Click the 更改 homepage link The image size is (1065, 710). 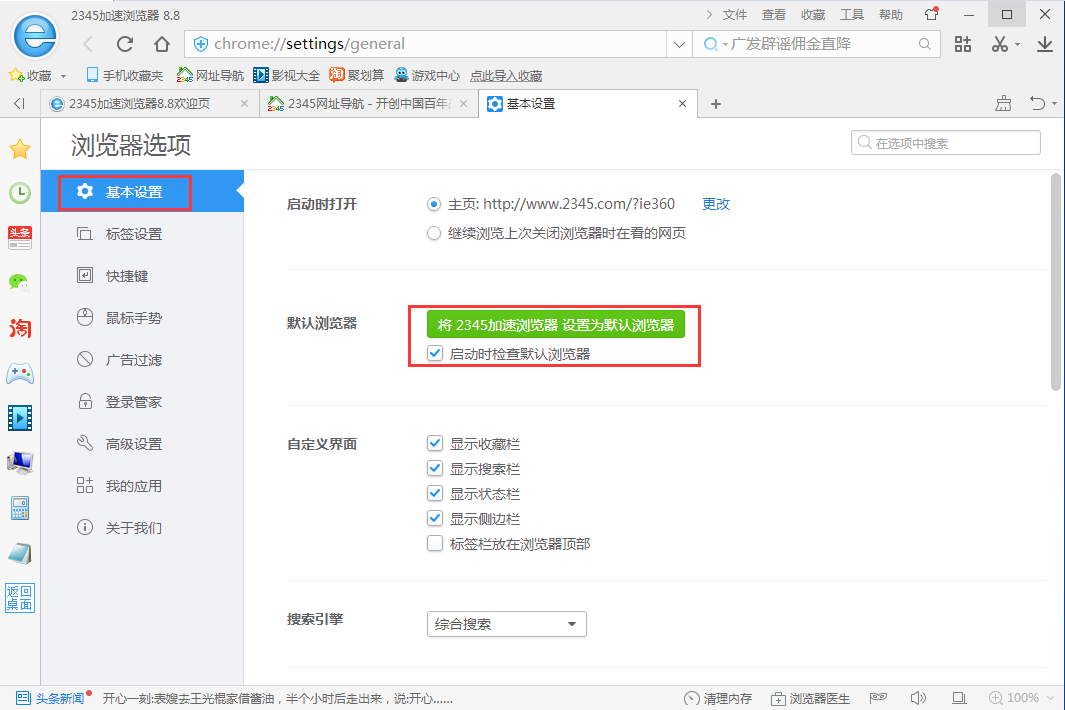716,204
